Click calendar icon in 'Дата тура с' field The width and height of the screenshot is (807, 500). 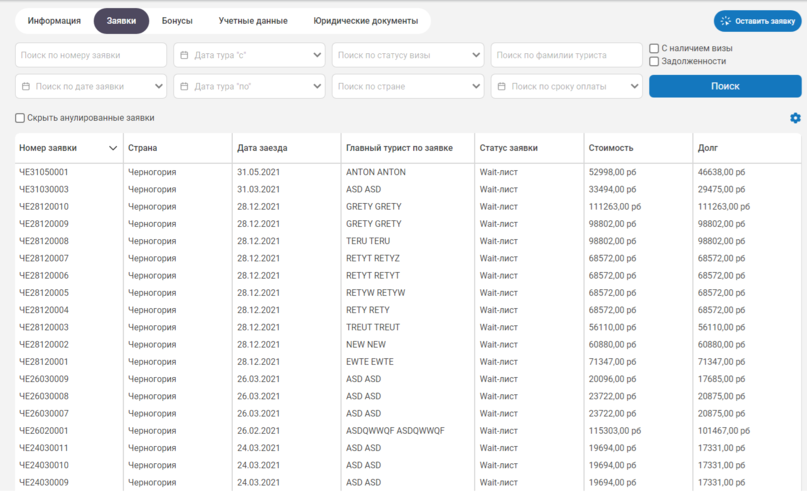point(184,55)
